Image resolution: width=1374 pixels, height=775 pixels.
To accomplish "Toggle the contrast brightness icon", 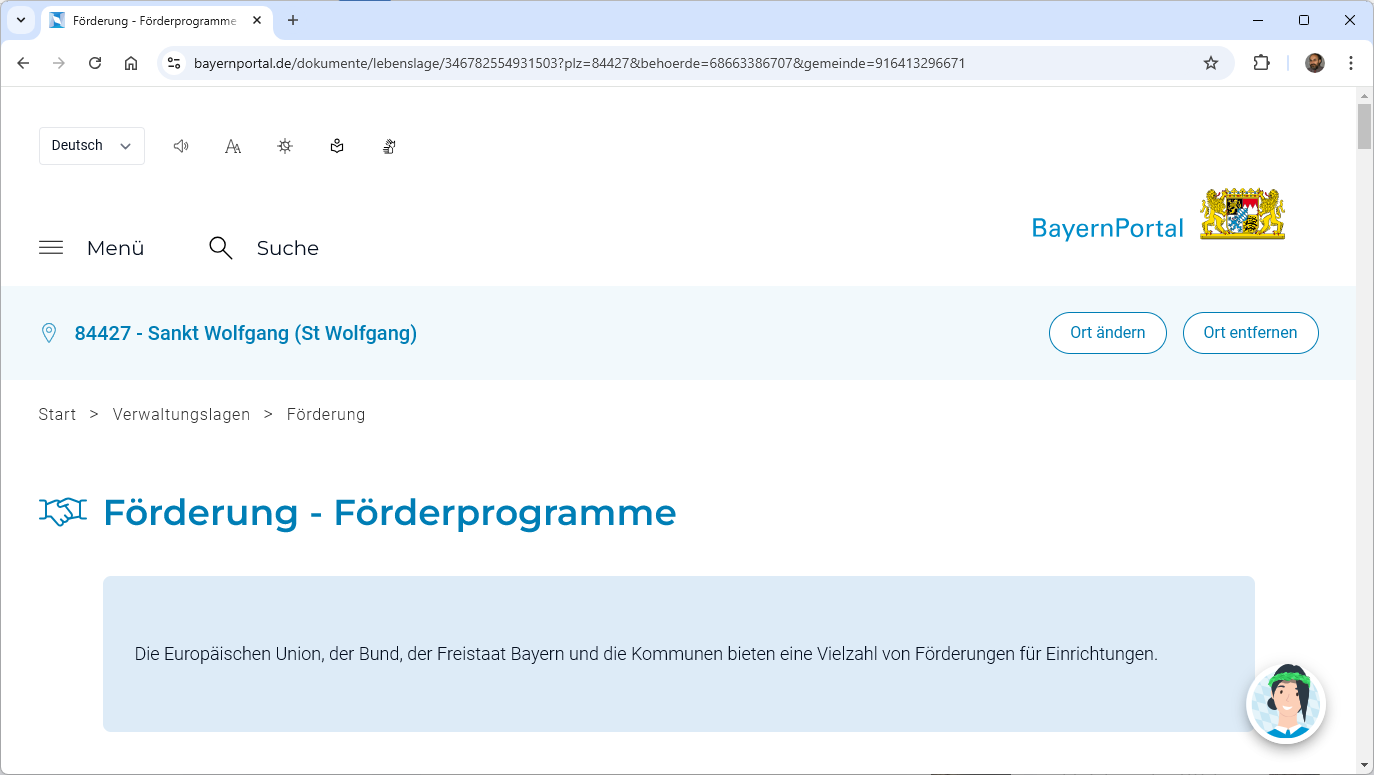I will [285, 146].
